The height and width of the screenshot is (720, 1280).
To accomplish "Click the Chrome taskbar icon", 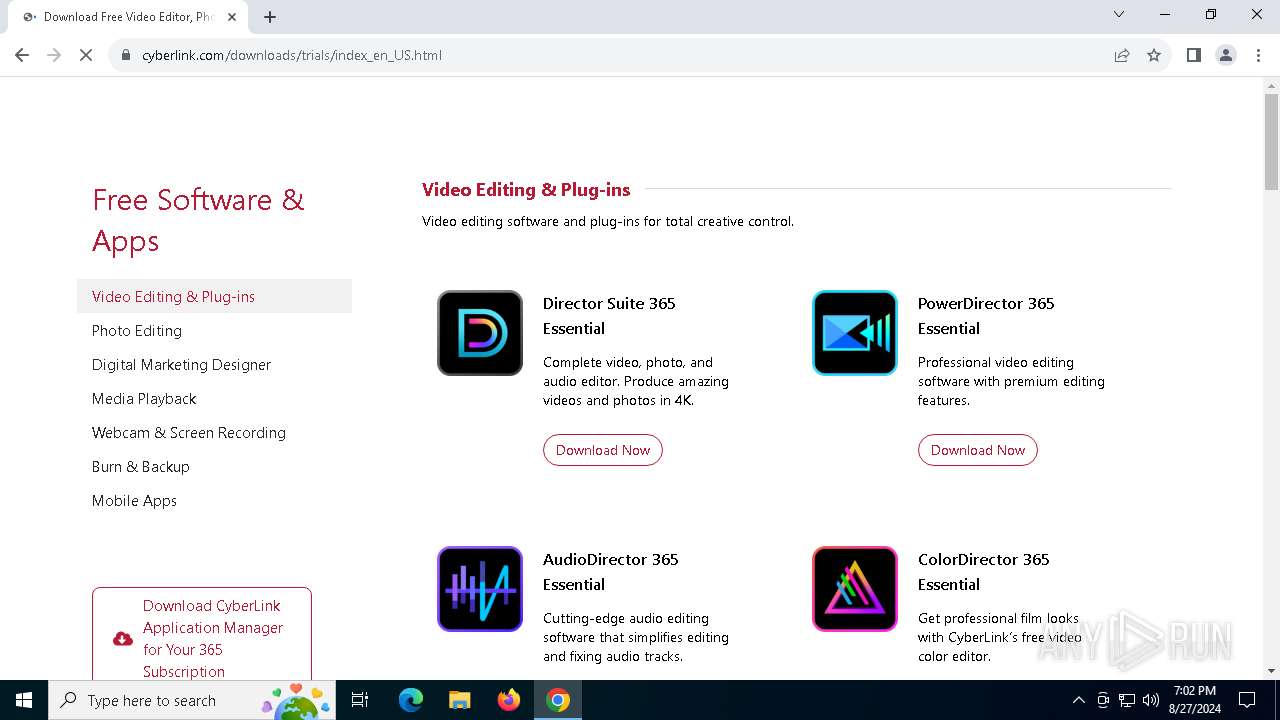I will 558,700.
